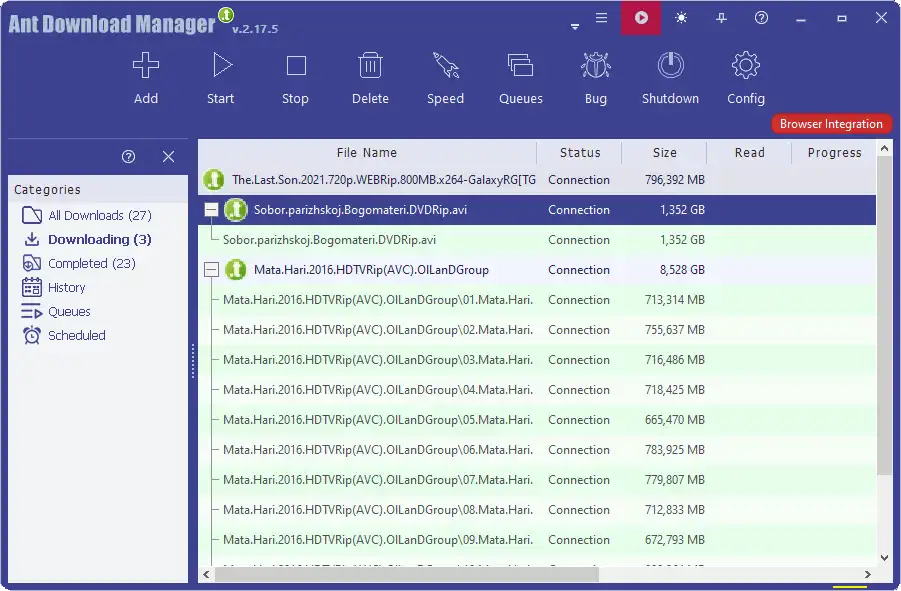Click the horizontal scrollbar thumb
This screenshot has width=901, height=591.
pos(406,574)
